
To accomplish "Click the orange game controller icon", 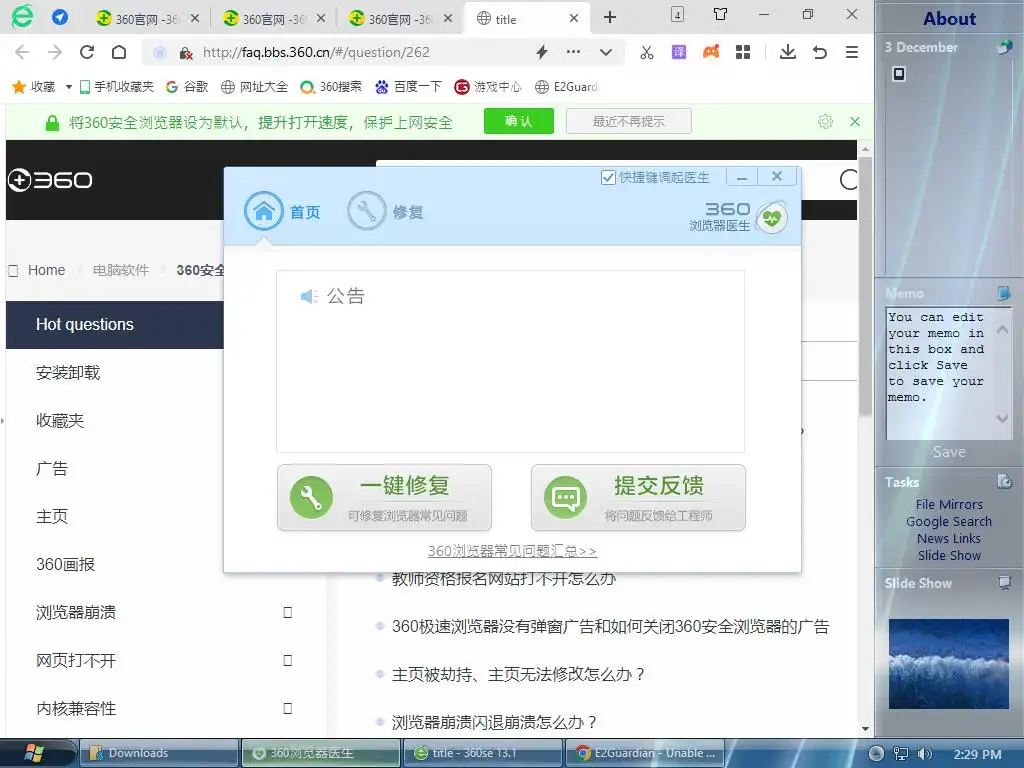I will (711, 52).
